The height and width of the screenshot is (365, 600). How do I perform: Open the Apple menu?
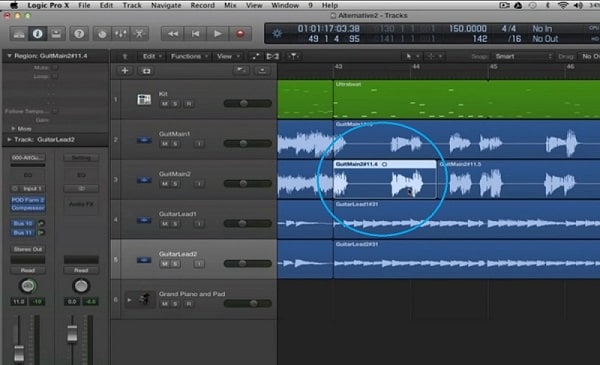coord(14,5)
